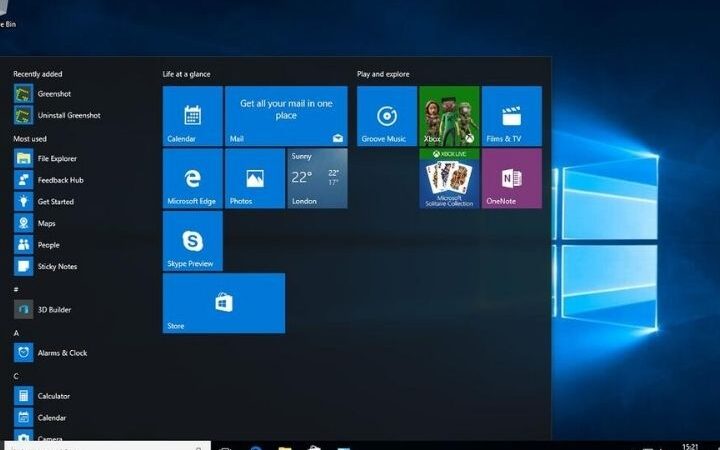Launch Sticky Notes
720x450 pixels.
tap(45, 266)
